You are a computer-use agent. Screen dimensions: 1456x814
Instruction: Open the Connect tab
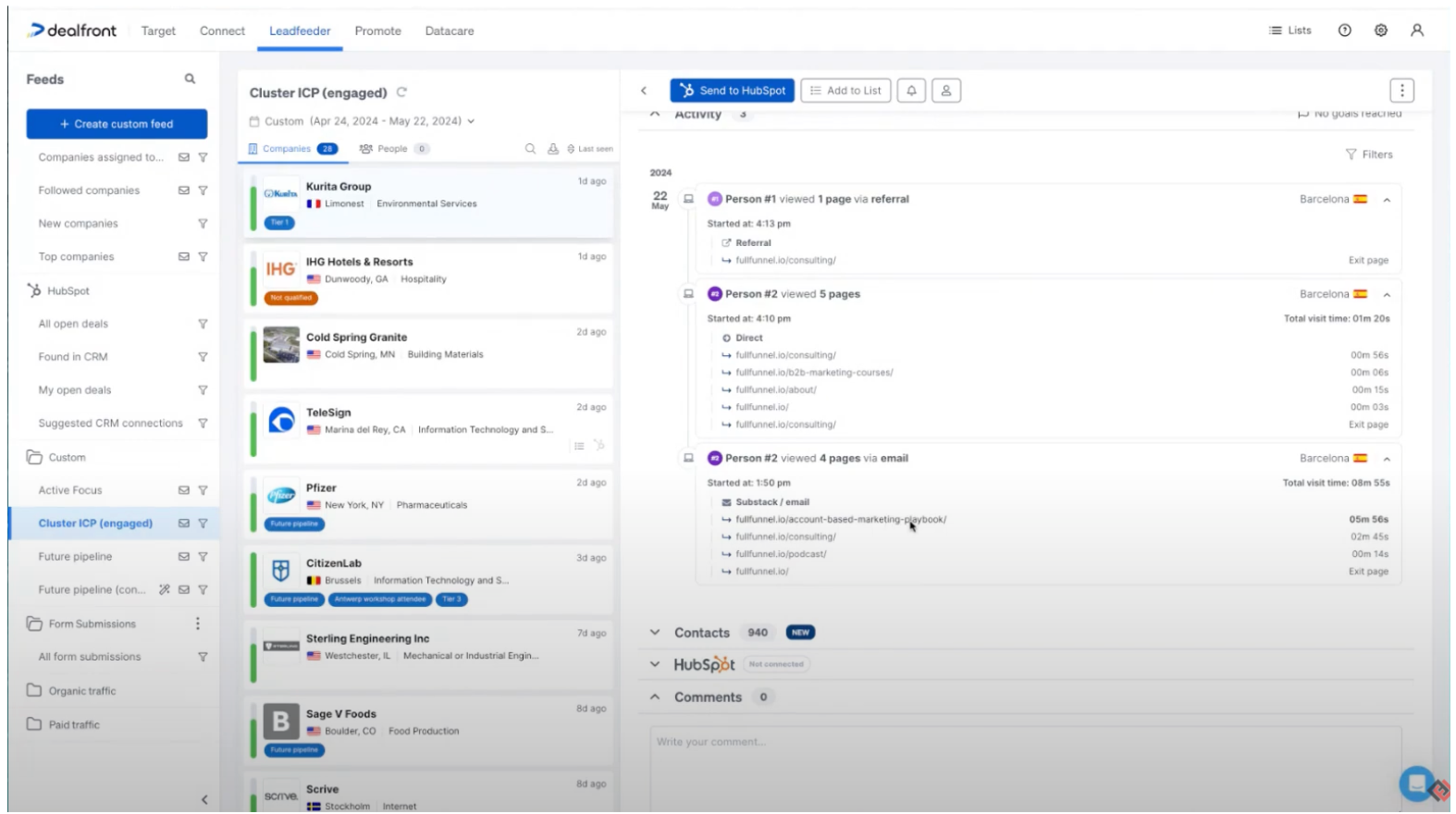pos(222,31)
